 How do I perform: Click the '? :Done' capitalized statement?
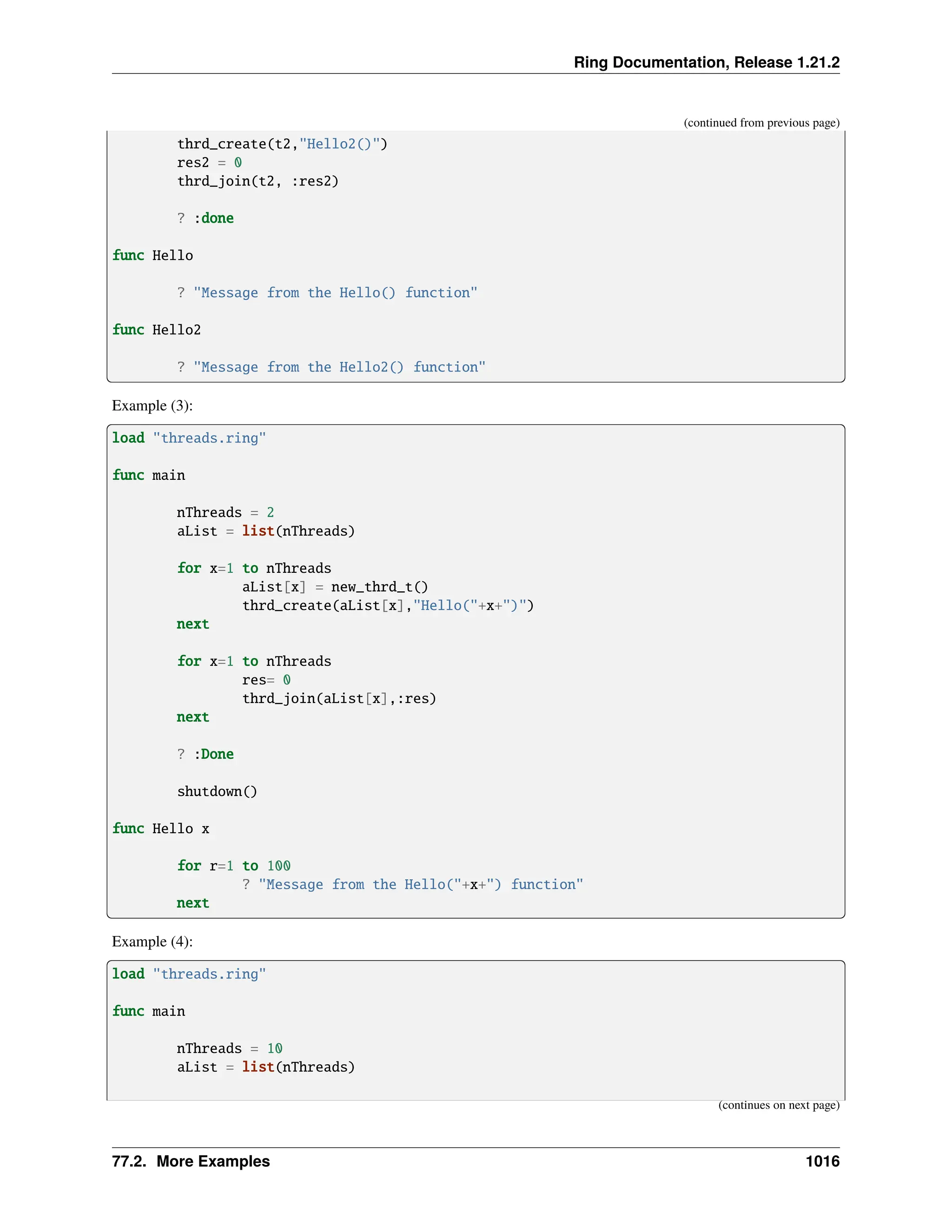tap(205, 754)
